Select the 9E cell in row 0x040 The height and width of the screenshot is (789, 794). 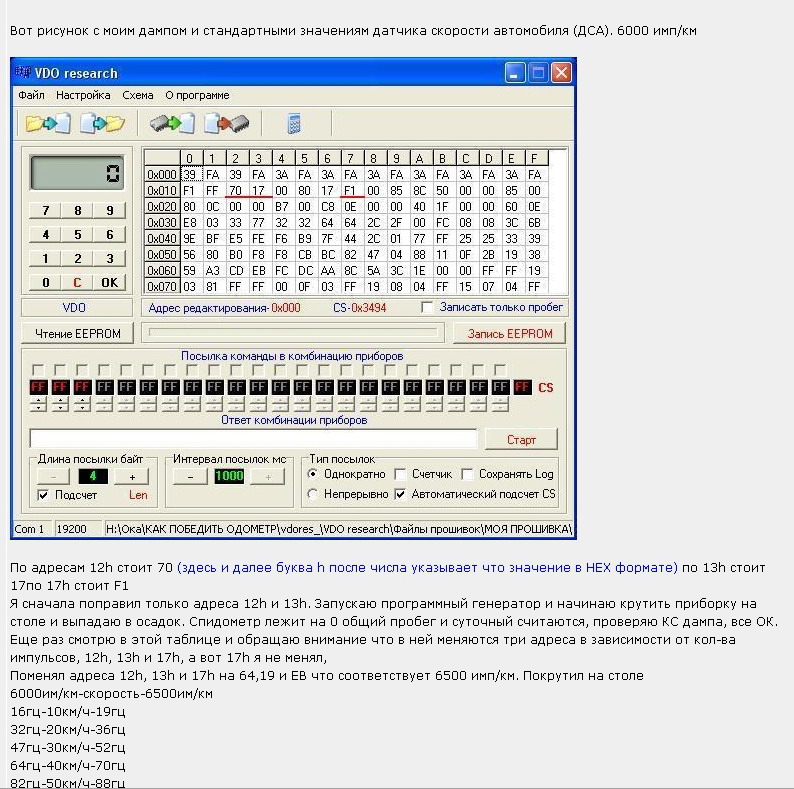click(x=189, y=239)
